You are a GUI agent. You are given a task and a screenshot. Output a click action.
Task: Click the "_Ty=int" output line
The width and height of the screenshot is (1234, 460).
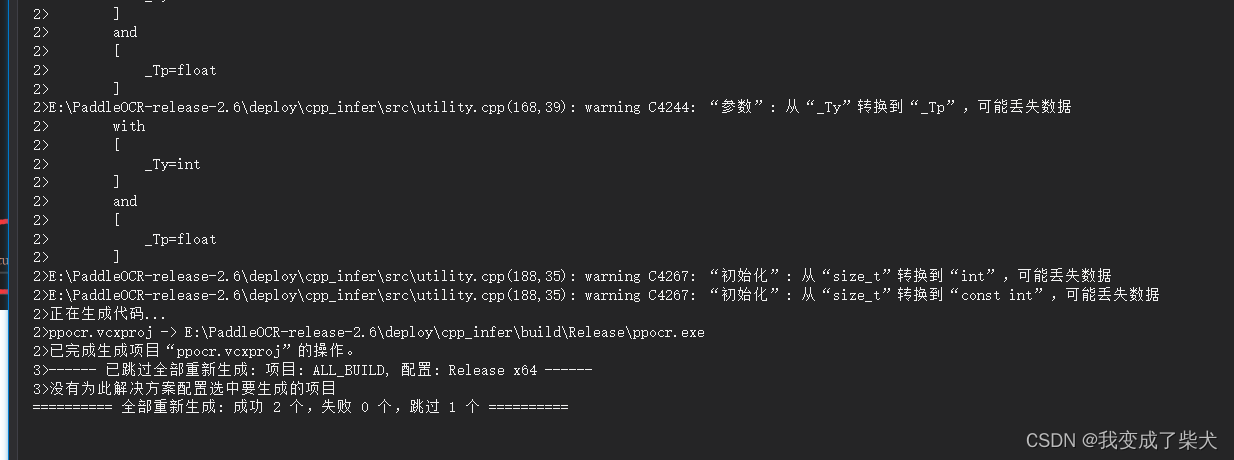[x=172, y=164]
